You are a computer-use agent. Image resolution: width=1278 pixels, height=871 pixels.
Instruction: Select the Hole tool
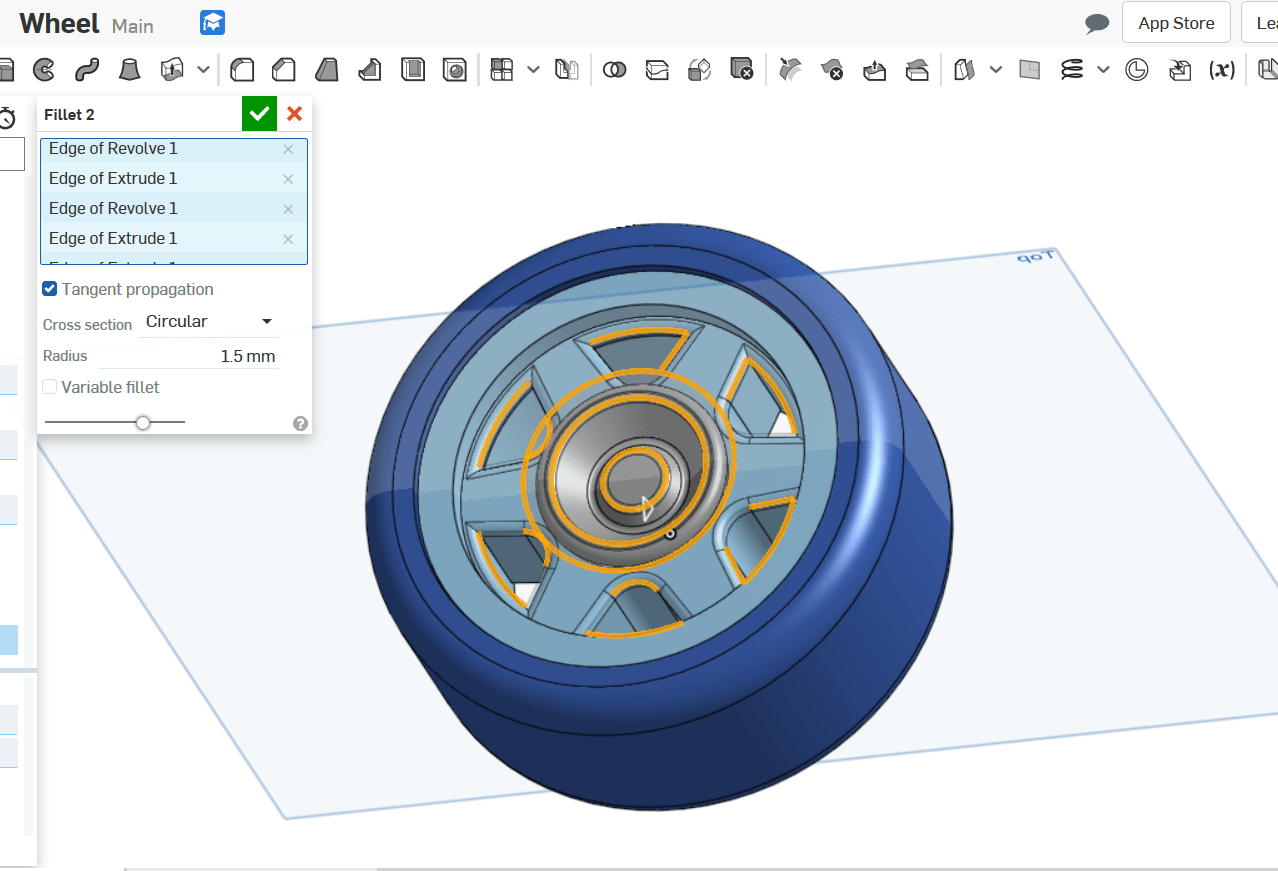click(455, 69)
